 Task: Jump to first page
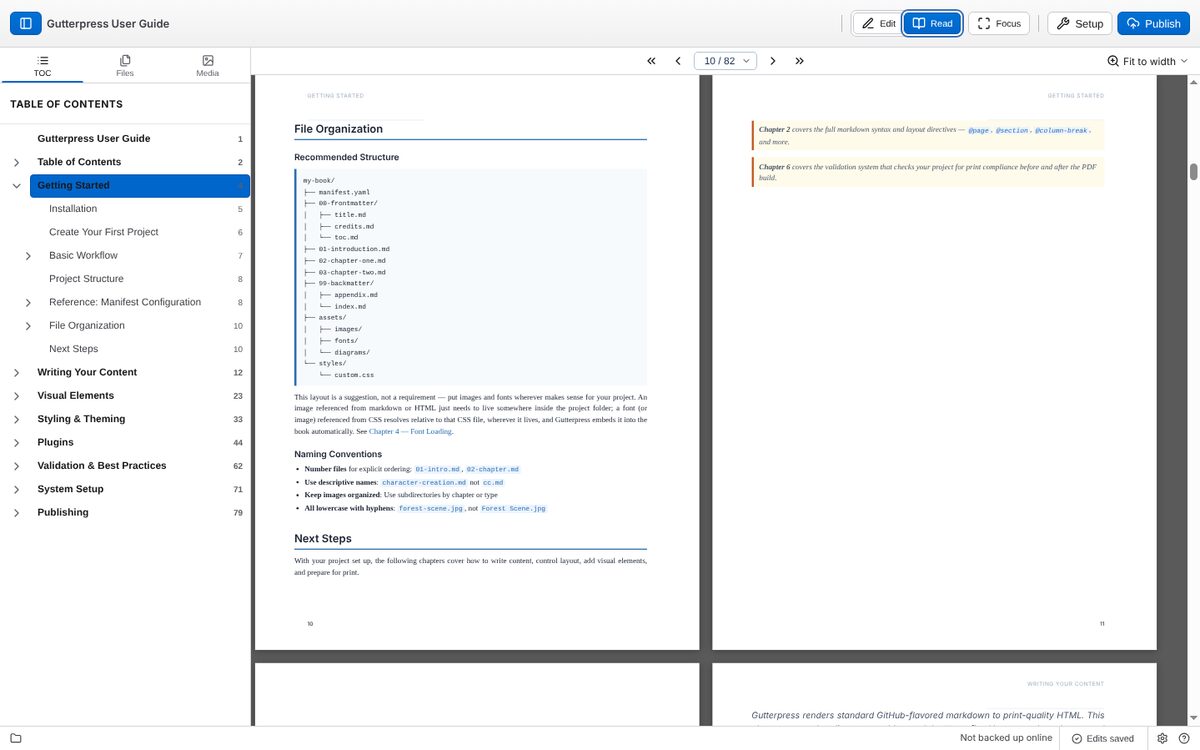[x=651, y=61]
